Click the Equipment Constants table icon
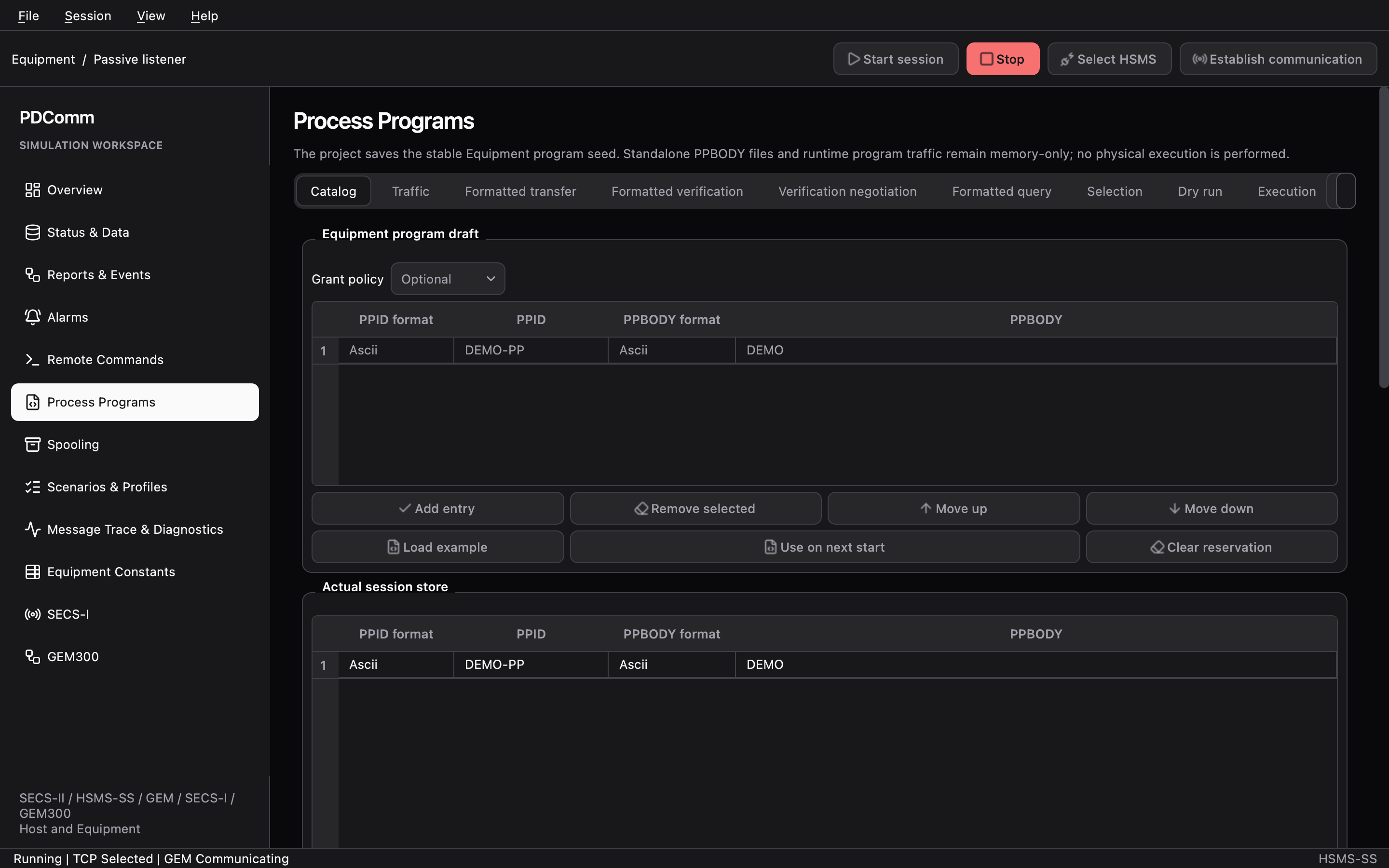Image resolution: width=1389 pixels, height=868 pixels. [x=33, y=572]
